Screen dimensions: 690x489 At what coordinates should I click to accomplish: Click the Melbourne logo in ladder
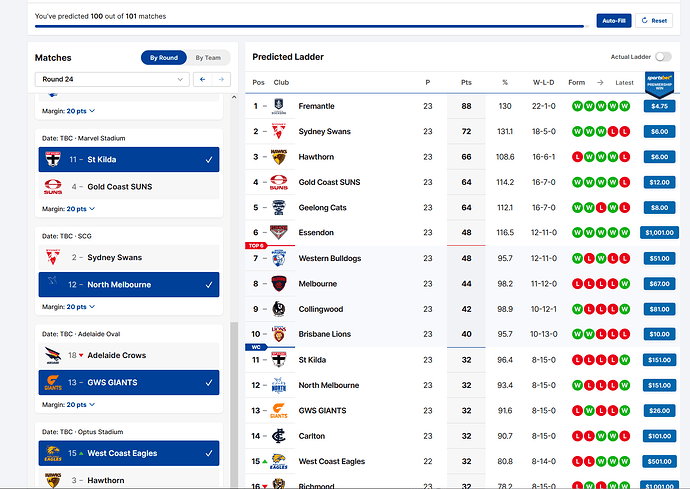click(x=279, y=284)
